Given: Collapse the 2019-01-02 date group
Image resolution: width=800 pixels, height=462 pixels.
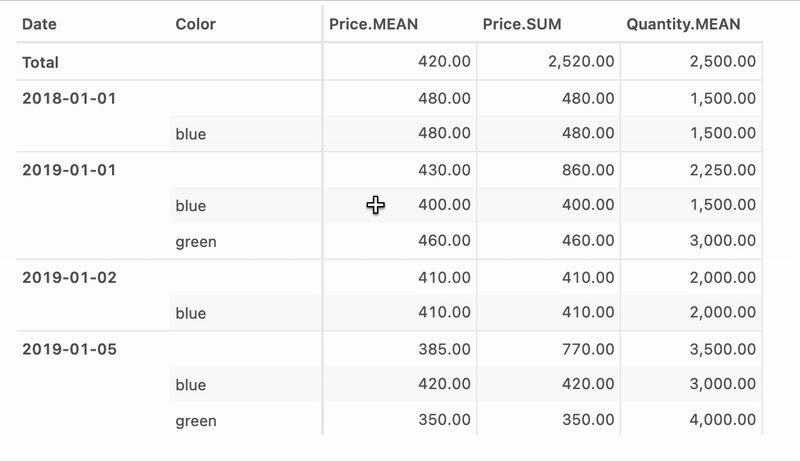Looking at the screenshot, I should [x=69, y=278].
